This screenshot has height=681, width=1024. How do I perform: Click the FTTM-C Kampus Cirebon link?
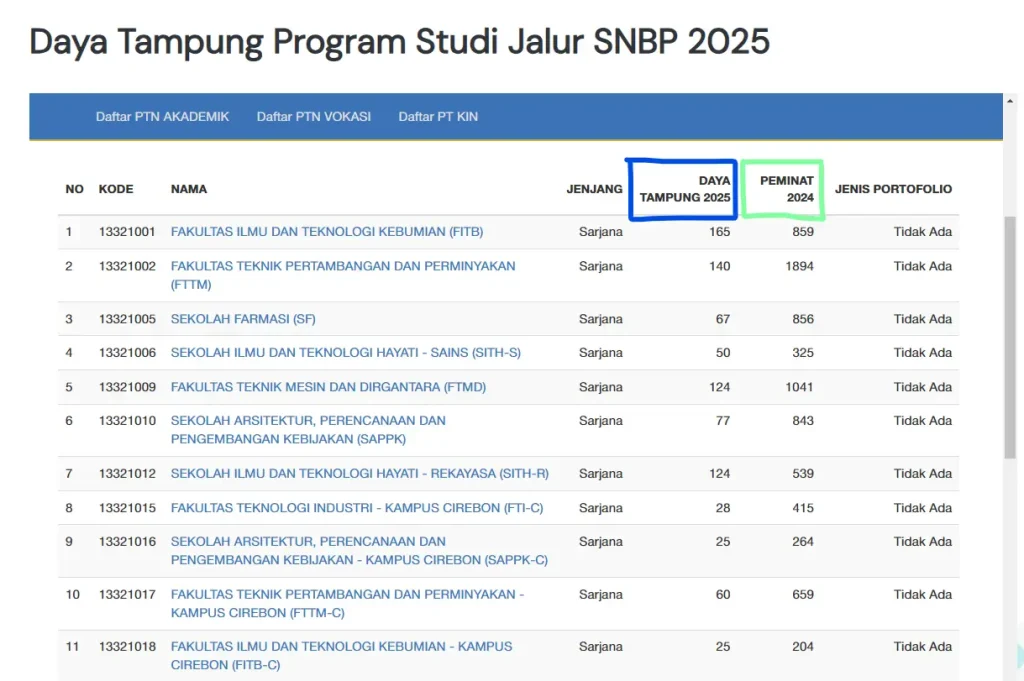347,595
